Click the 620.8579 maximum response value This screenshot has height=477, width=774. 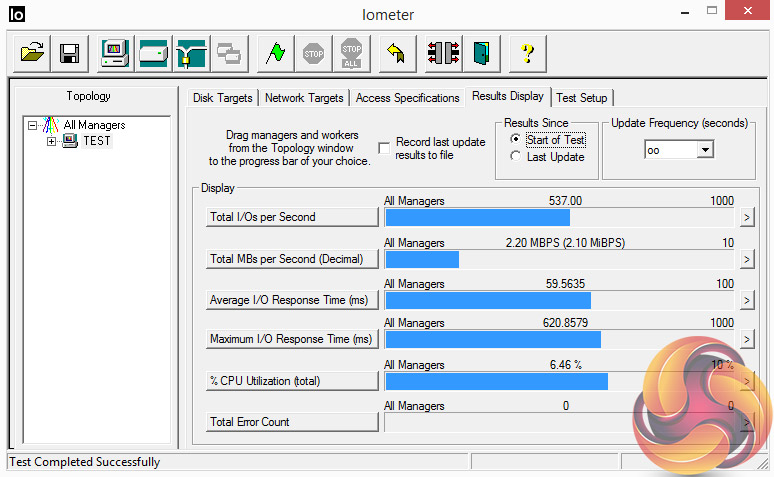click(565, 323)
